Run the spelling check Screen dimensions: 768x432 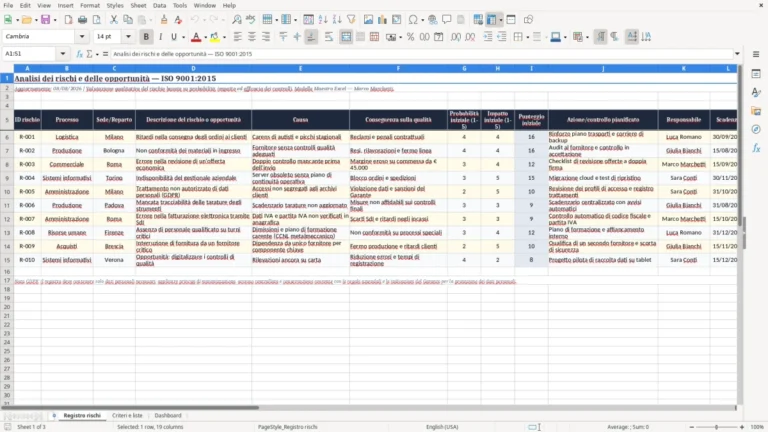click(251, 20)
